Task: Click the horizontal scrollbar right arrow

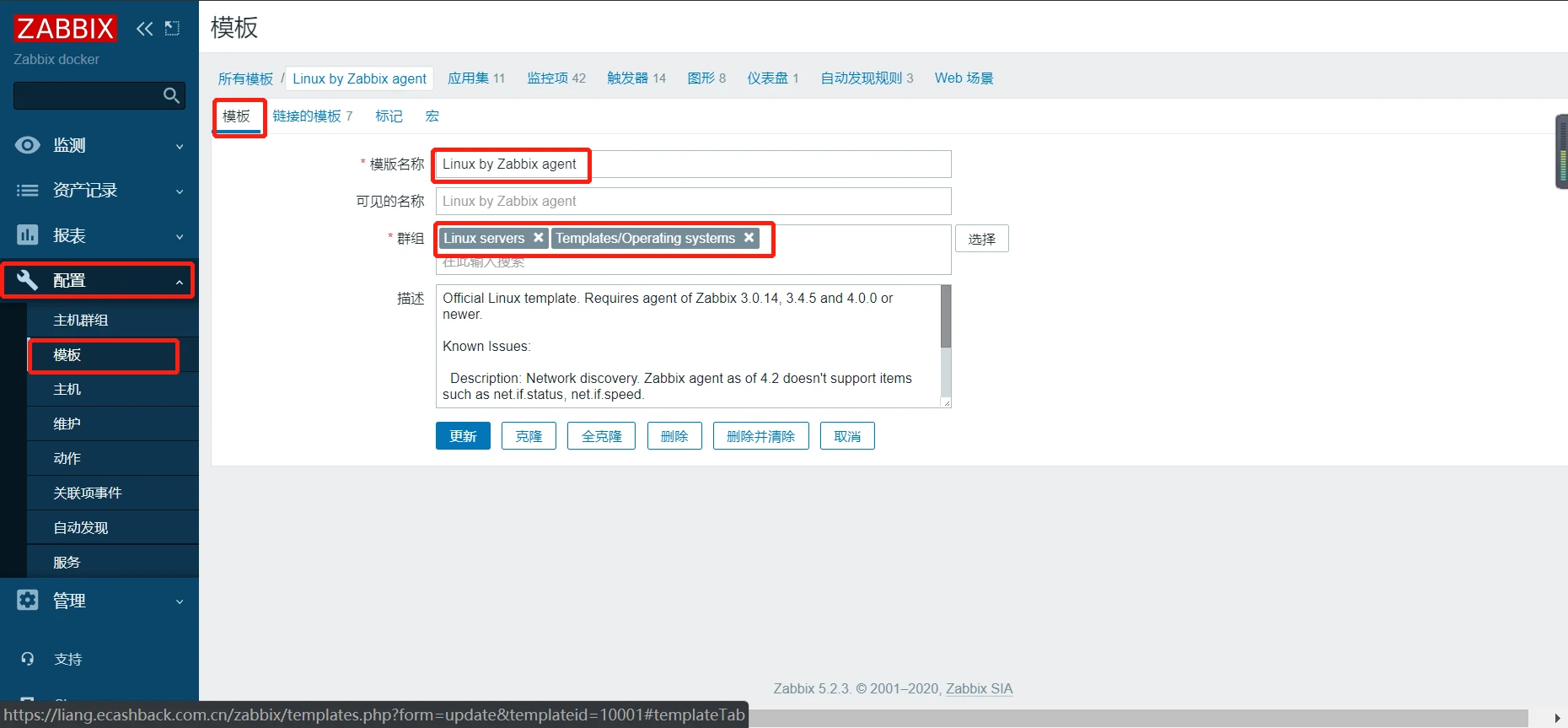Action: [1557, 718]
